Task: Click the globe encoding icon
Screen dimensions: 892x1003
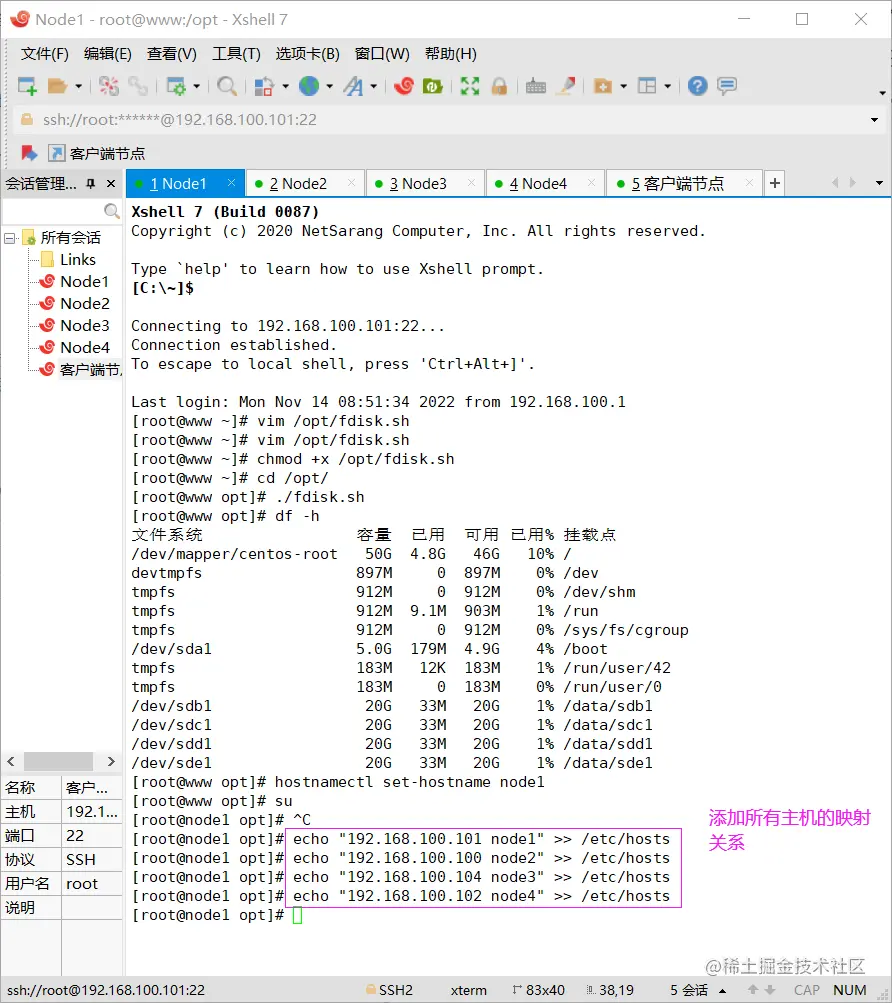Action: tap(310, 86)
